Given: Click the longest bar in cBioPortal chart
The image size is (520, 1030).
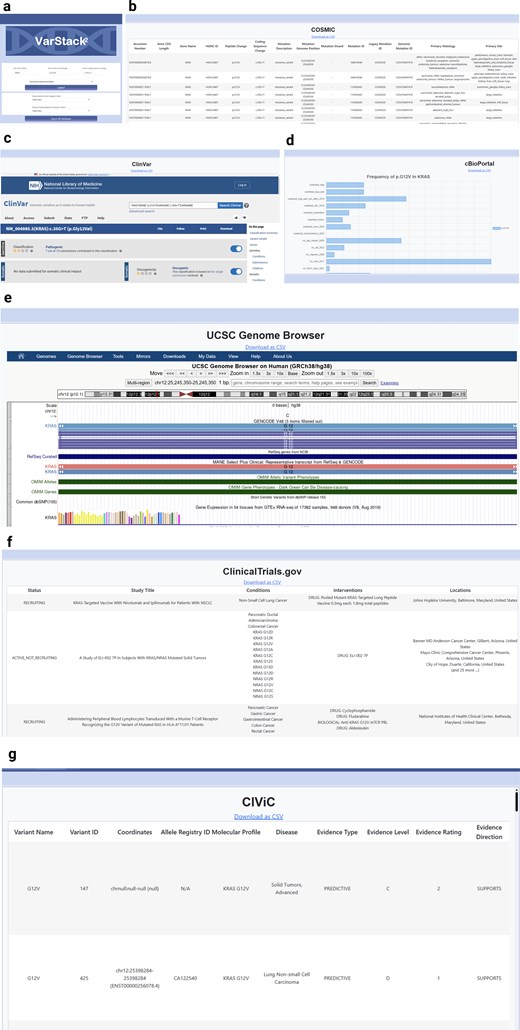Looking at the screenshot, I should coord(408,261).
